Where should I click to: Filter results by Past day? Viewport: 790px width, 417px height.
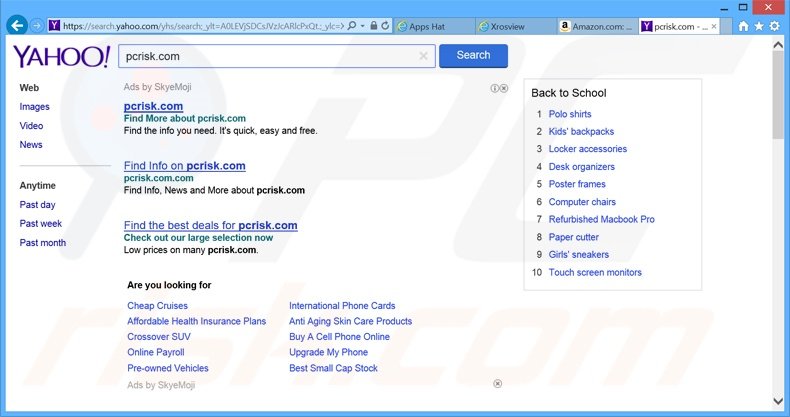[x=37, y=204]
